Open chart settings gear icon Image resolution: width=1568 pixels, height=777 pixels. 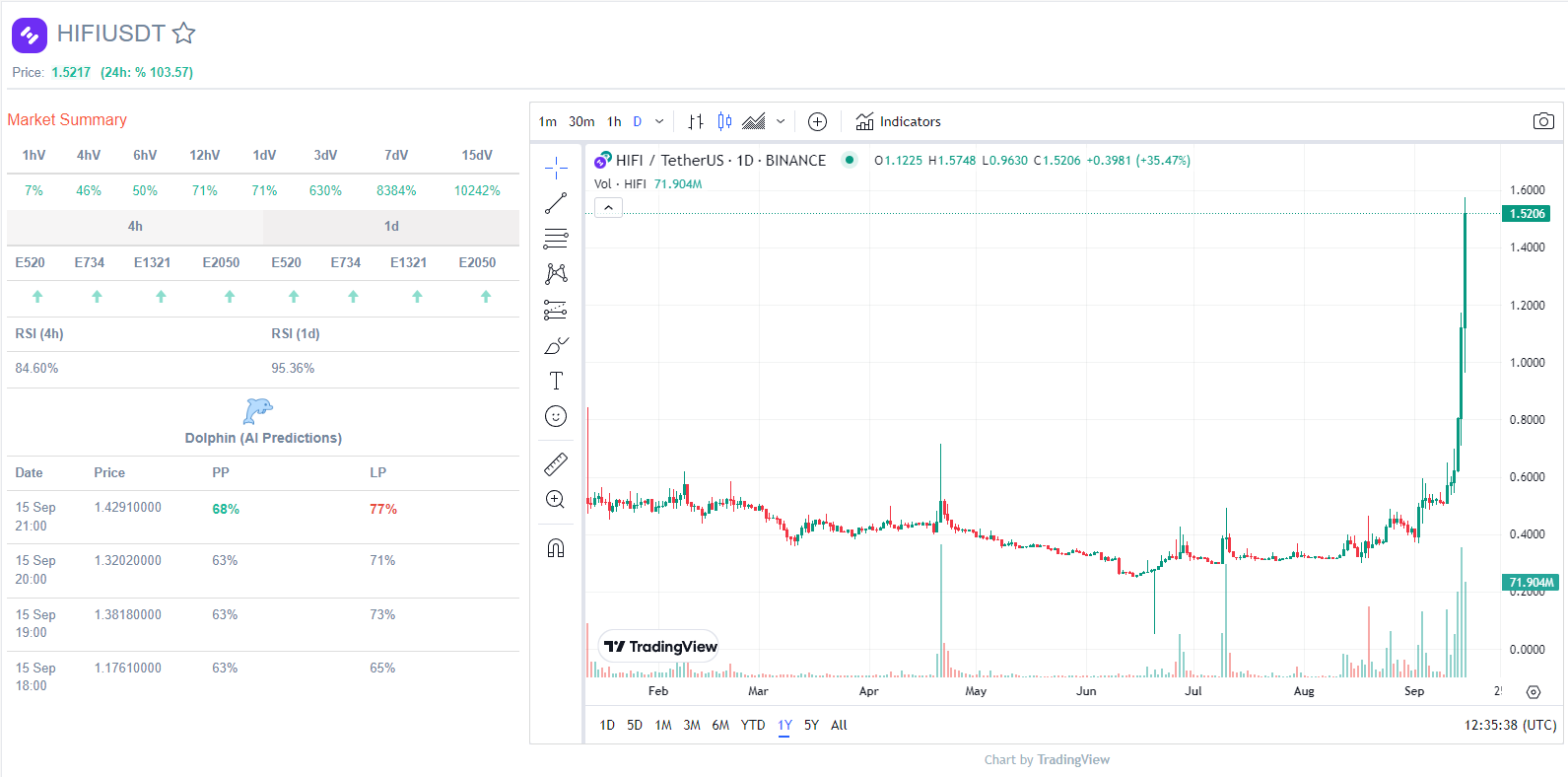(1534, 692)
